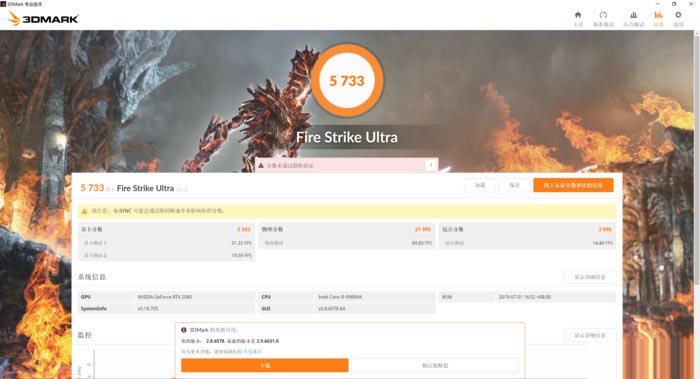Click the info icon in update popup

[183, 330]
